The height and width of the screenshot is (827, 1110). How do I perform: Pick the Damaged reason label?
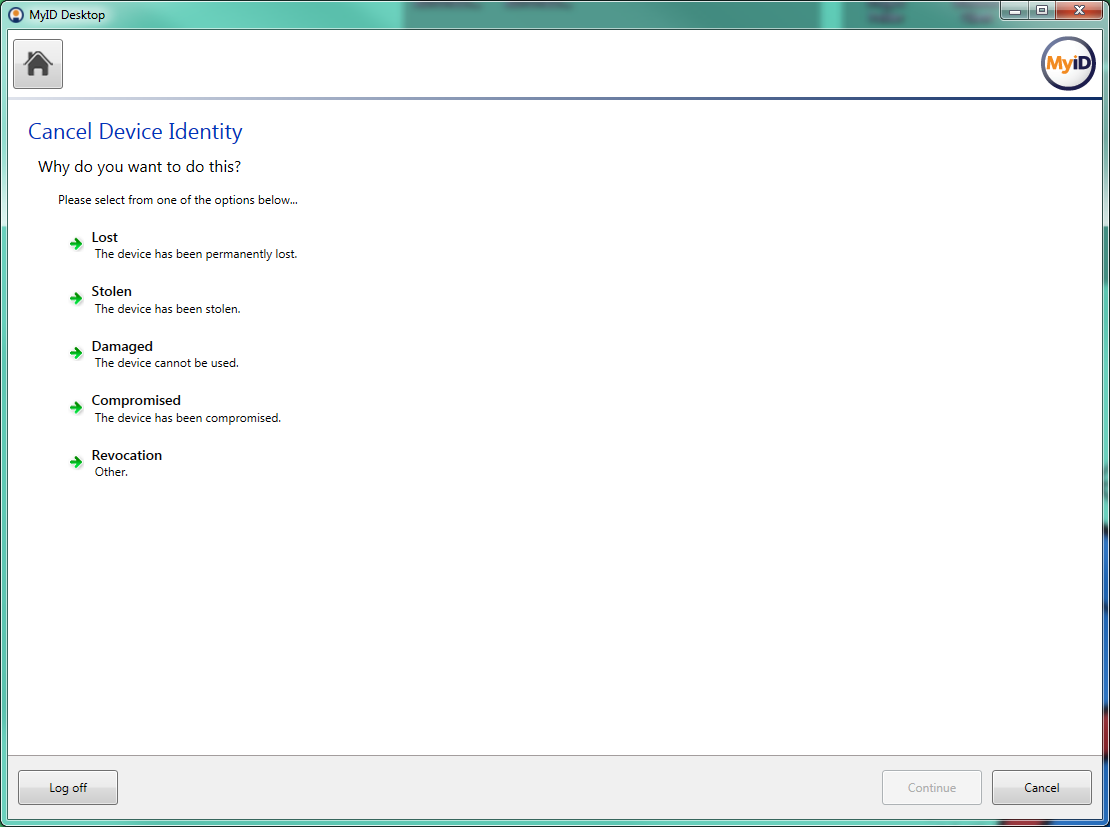(122, 347)
